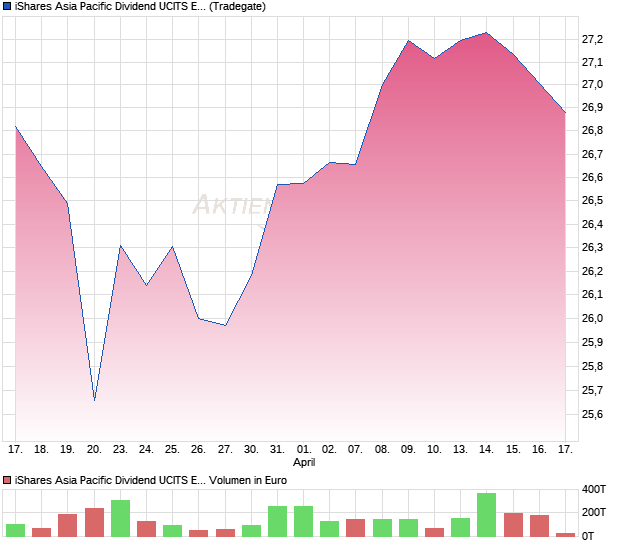
Task: Click the 0T volume axis label
Action: click(x=588, y=537)
